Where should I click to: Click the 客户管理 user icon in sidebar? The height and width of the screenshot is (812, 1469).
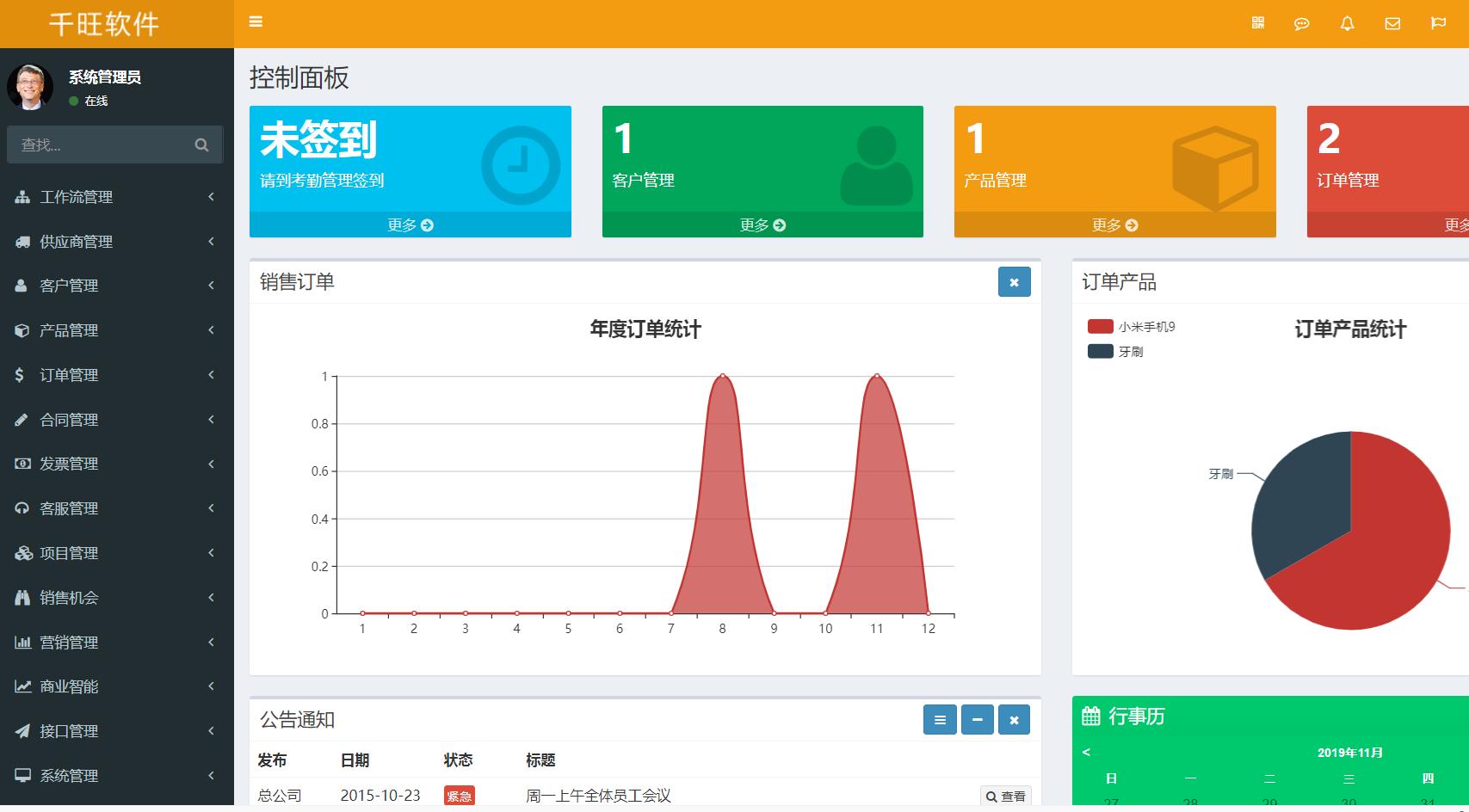coord(22,286)
